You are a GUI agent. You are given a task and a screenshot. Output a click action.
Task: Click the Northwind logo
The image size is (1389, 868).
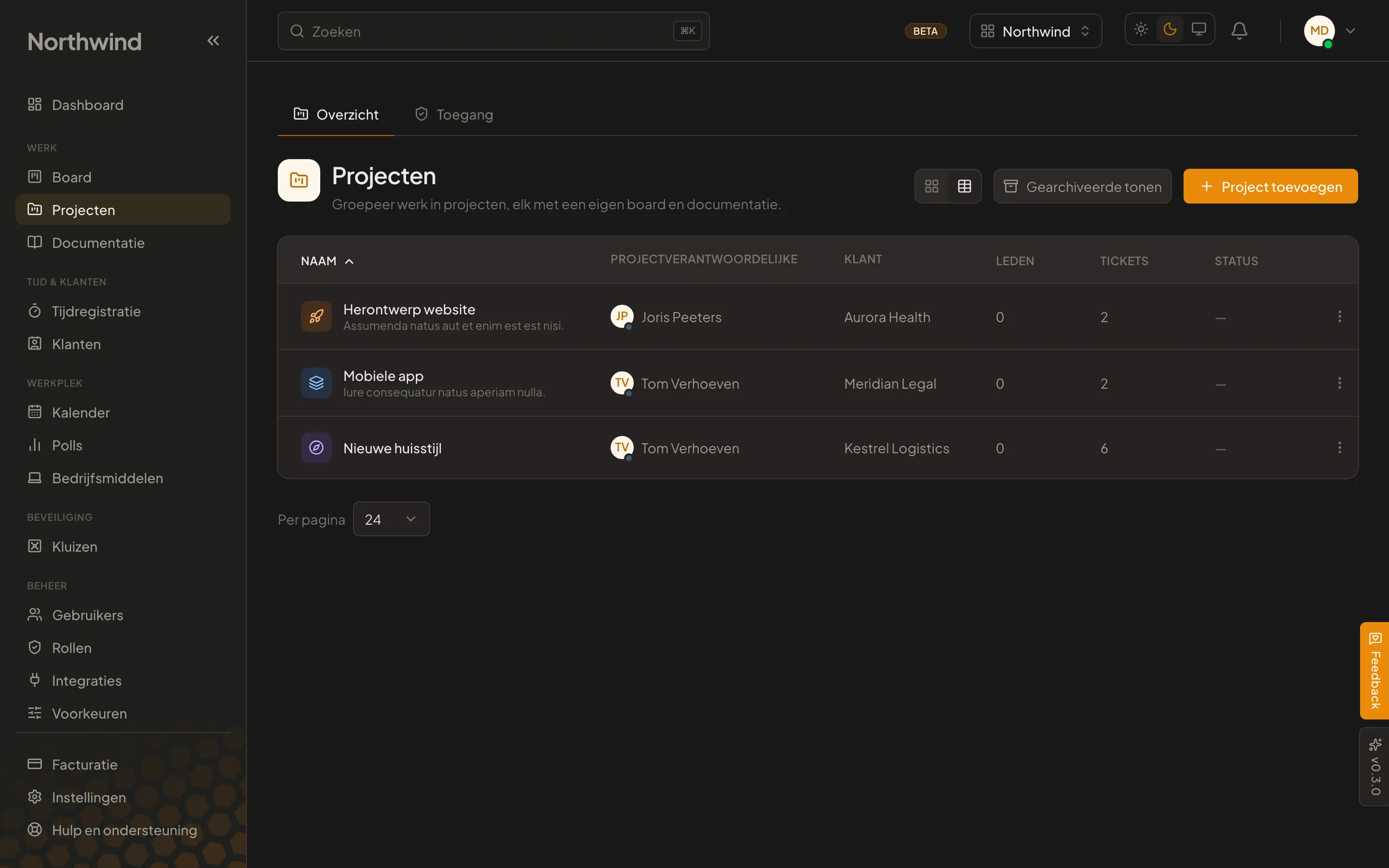coord(84,41)
